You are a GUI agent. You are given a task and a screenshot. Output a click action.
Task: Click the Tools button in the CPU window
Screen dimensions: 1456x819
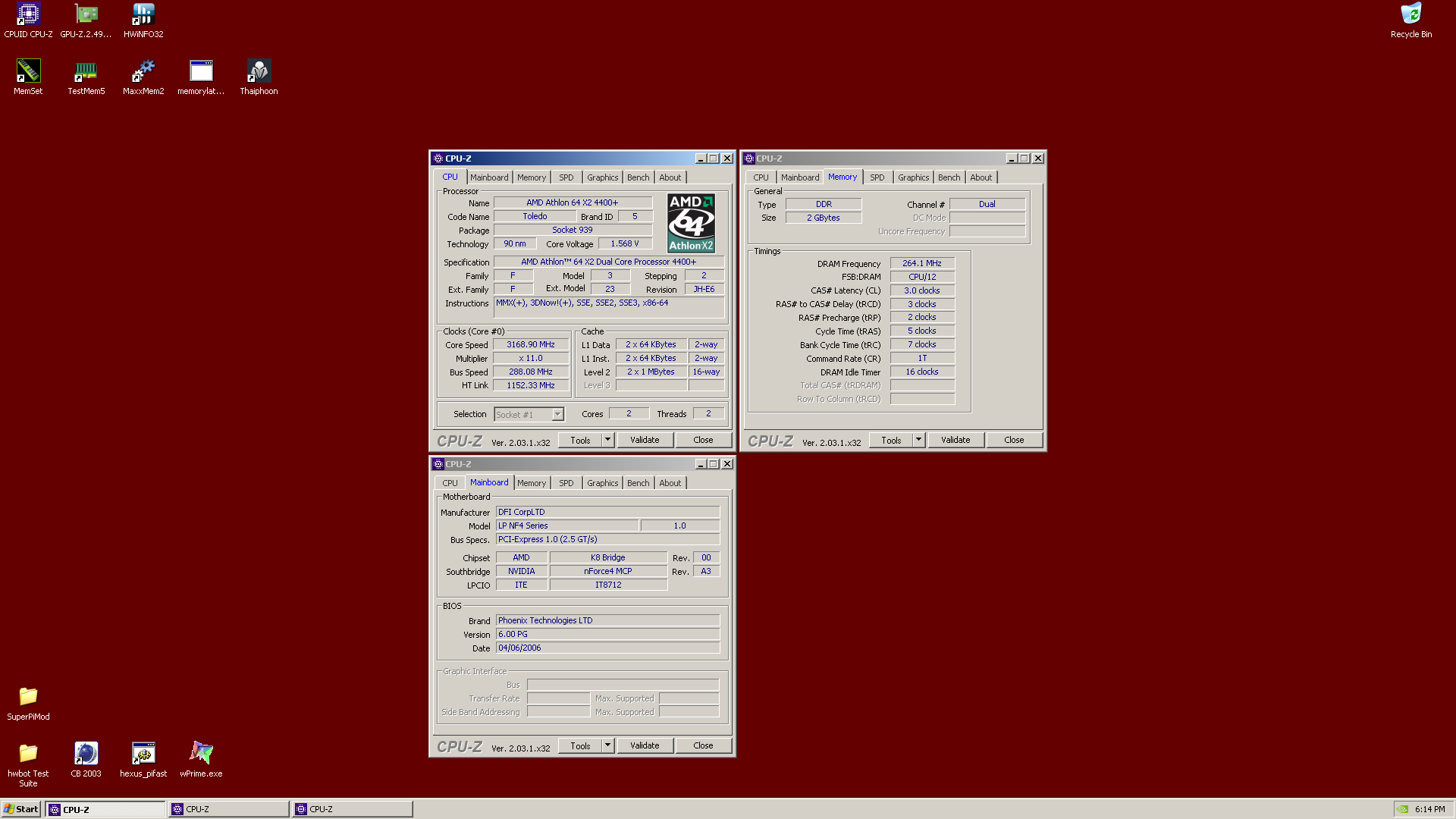(580, 440)
